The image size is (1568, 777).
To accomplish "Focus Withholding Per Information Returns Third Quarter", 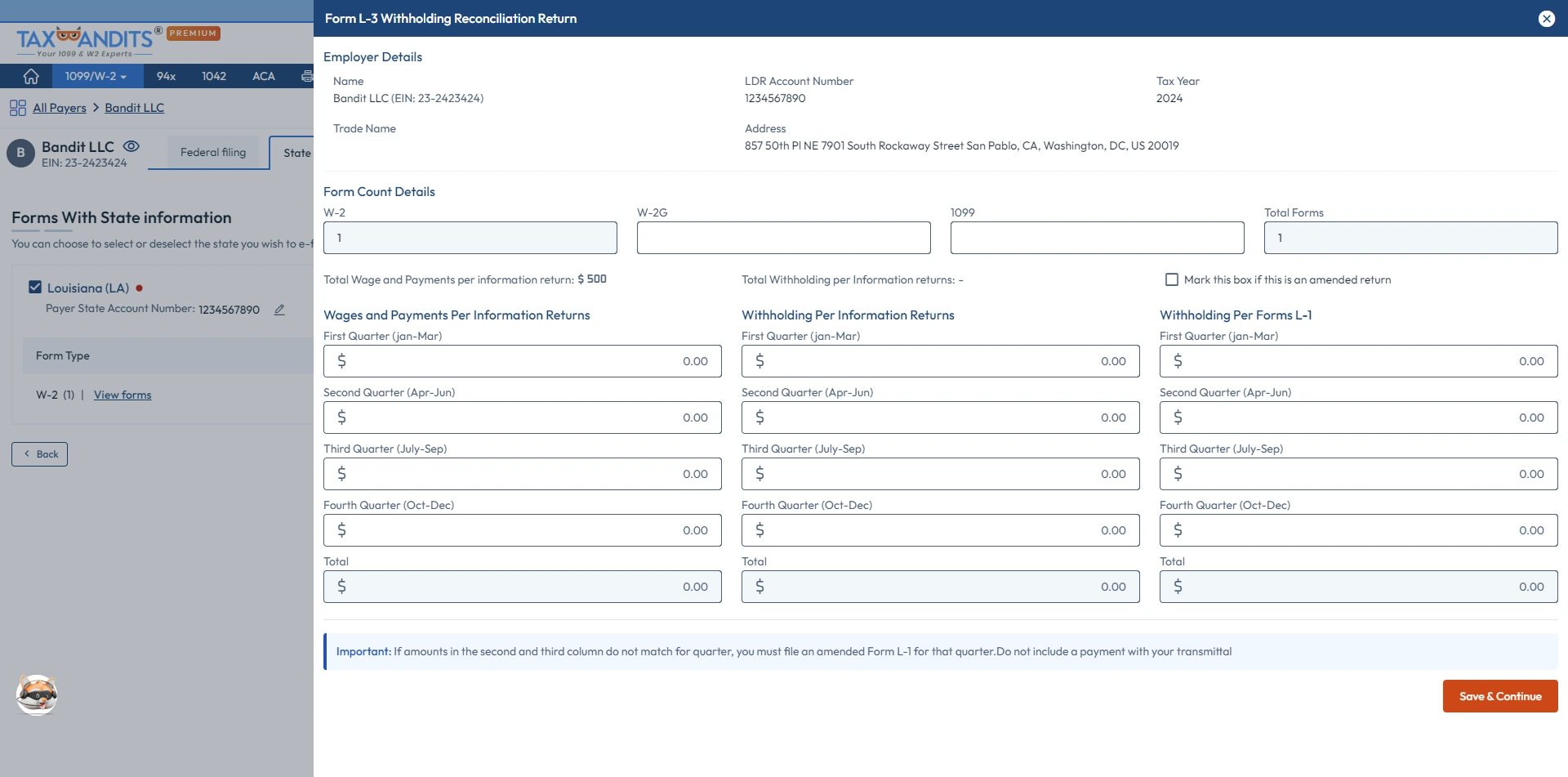I will click(941, 474).
